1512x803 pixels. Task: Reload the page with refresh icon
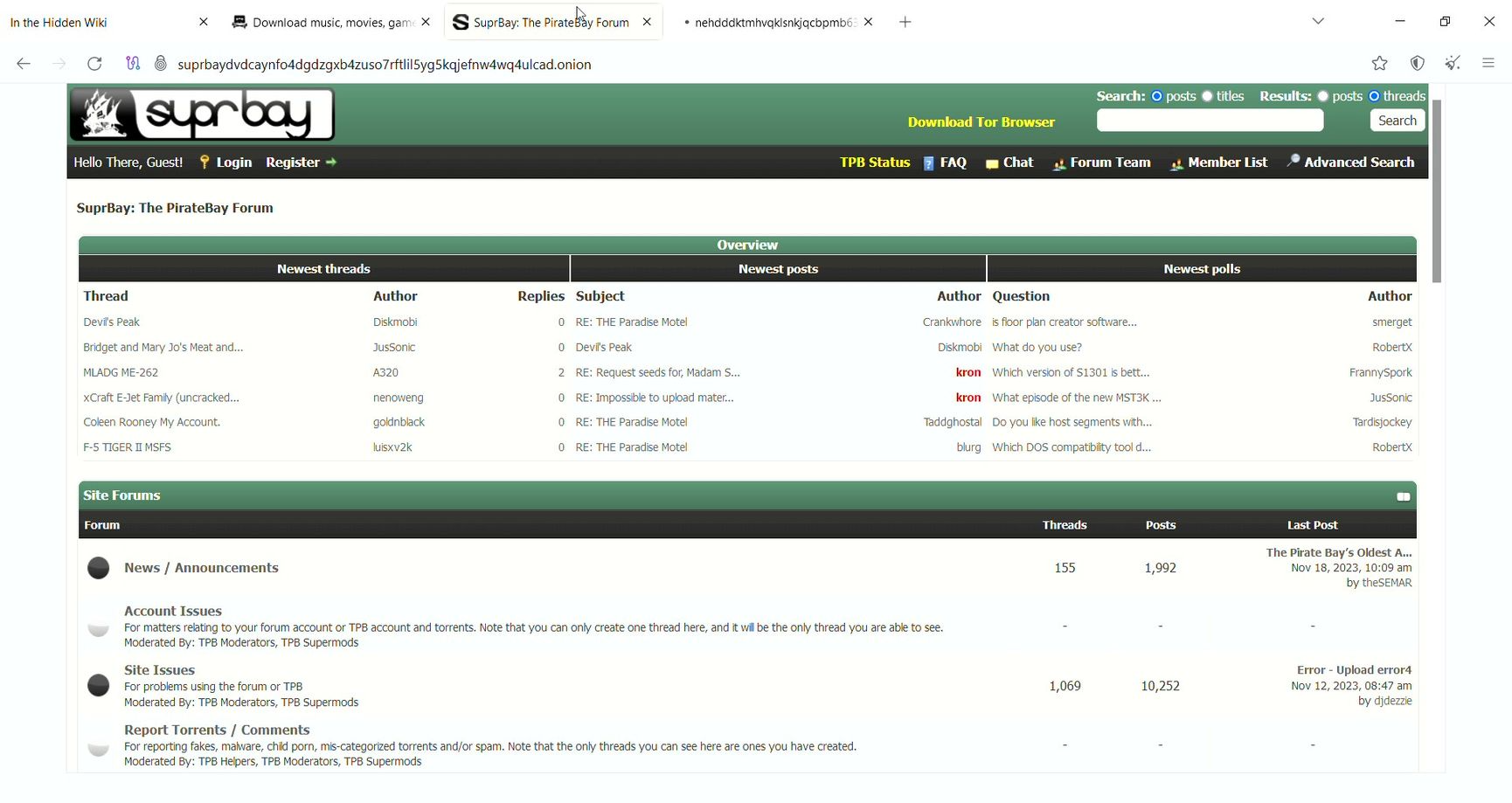tap(94, 64)
